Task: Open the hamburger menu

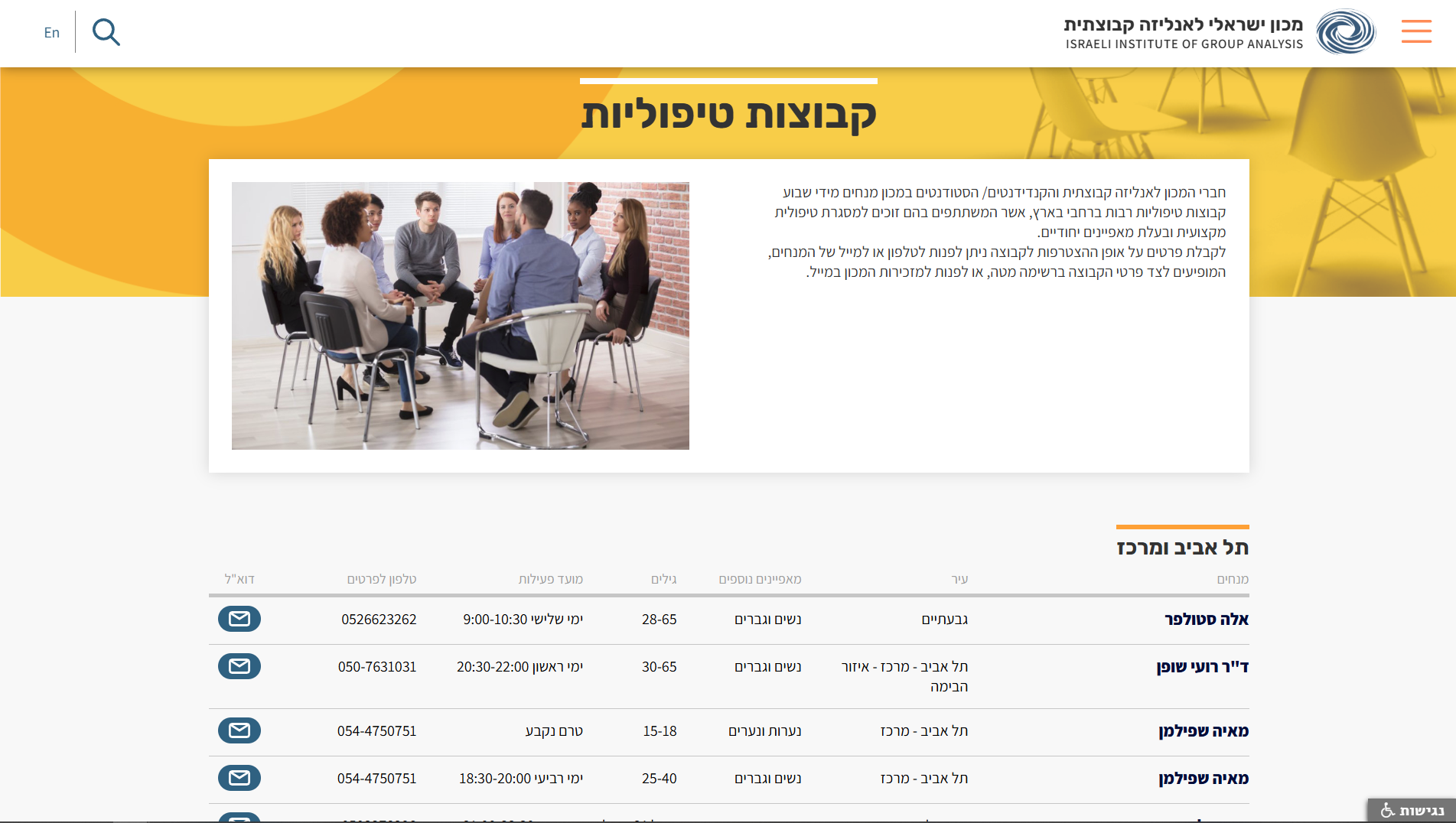Action: pyautogui.click(x=1416, y=31)
